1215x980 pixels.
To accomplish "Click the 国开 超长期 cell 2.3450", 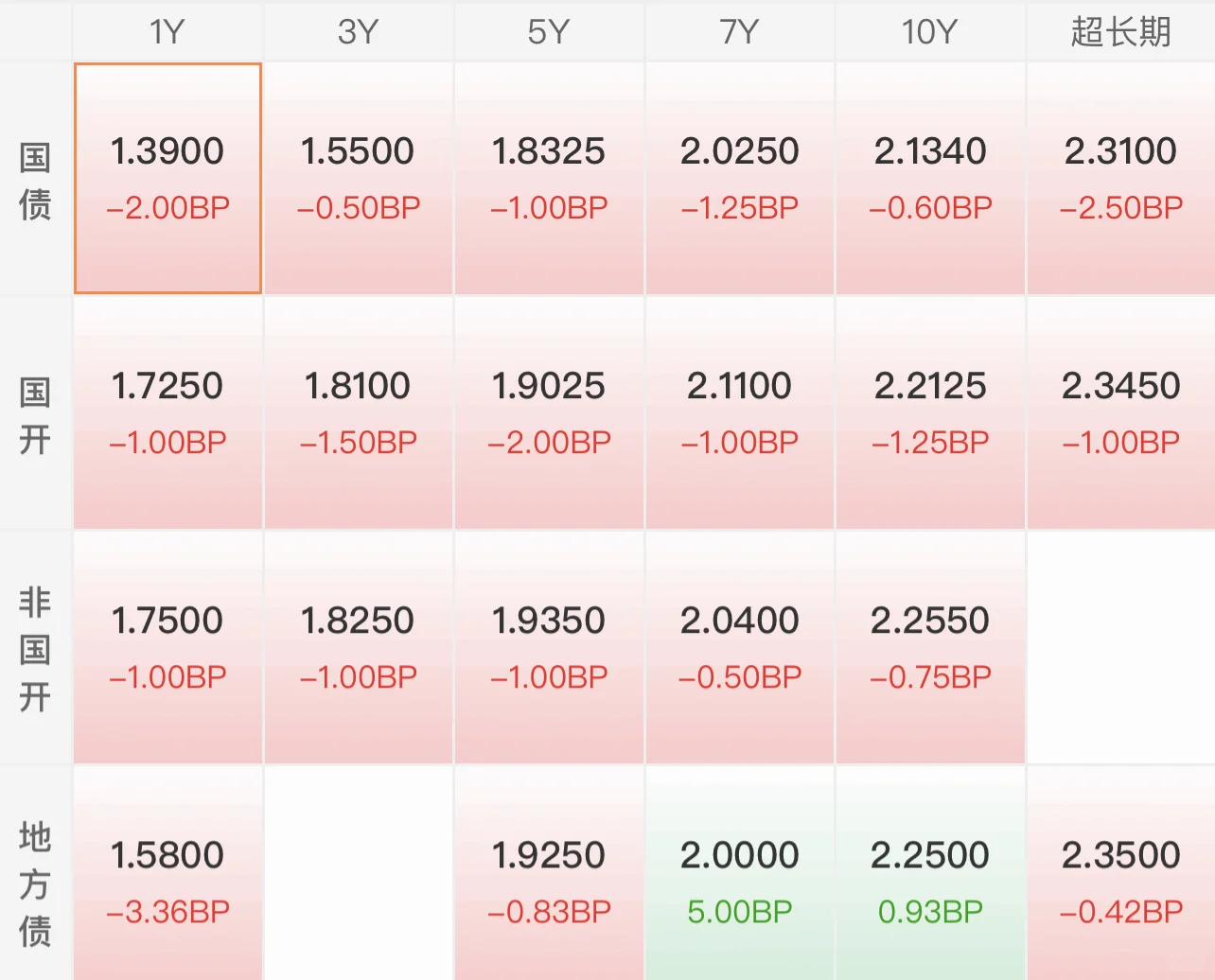I will coord(1121,412).
